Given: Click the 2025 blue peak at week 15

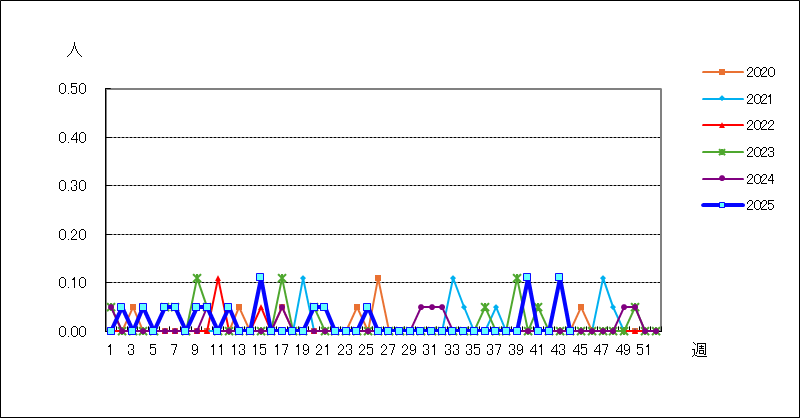Looking at the screenshot, I should click(x=260, y=277).
